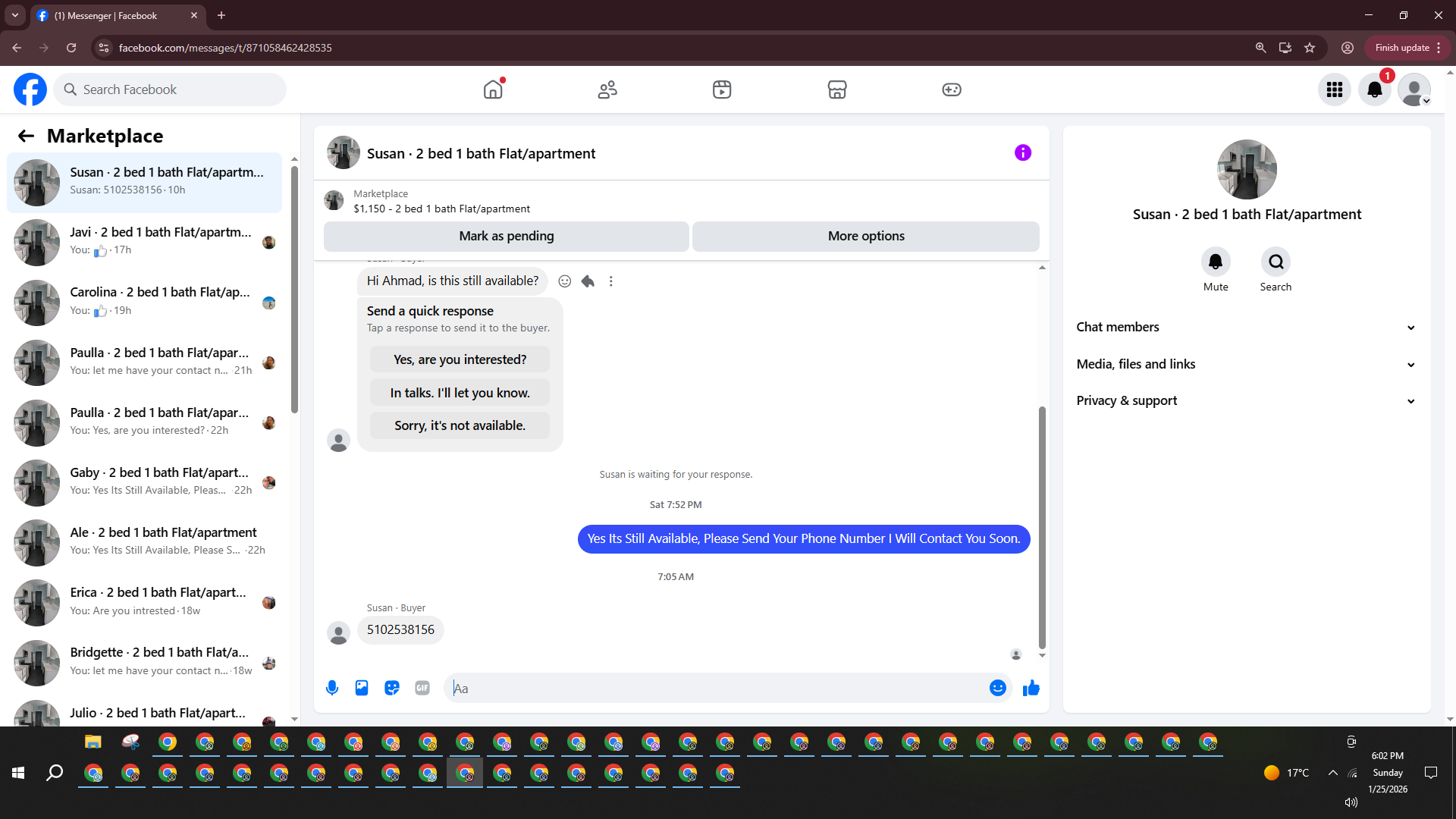This screenshot has height=819, width=1456.
Task: Choose a GIF
Action: (x=422, y=688)
